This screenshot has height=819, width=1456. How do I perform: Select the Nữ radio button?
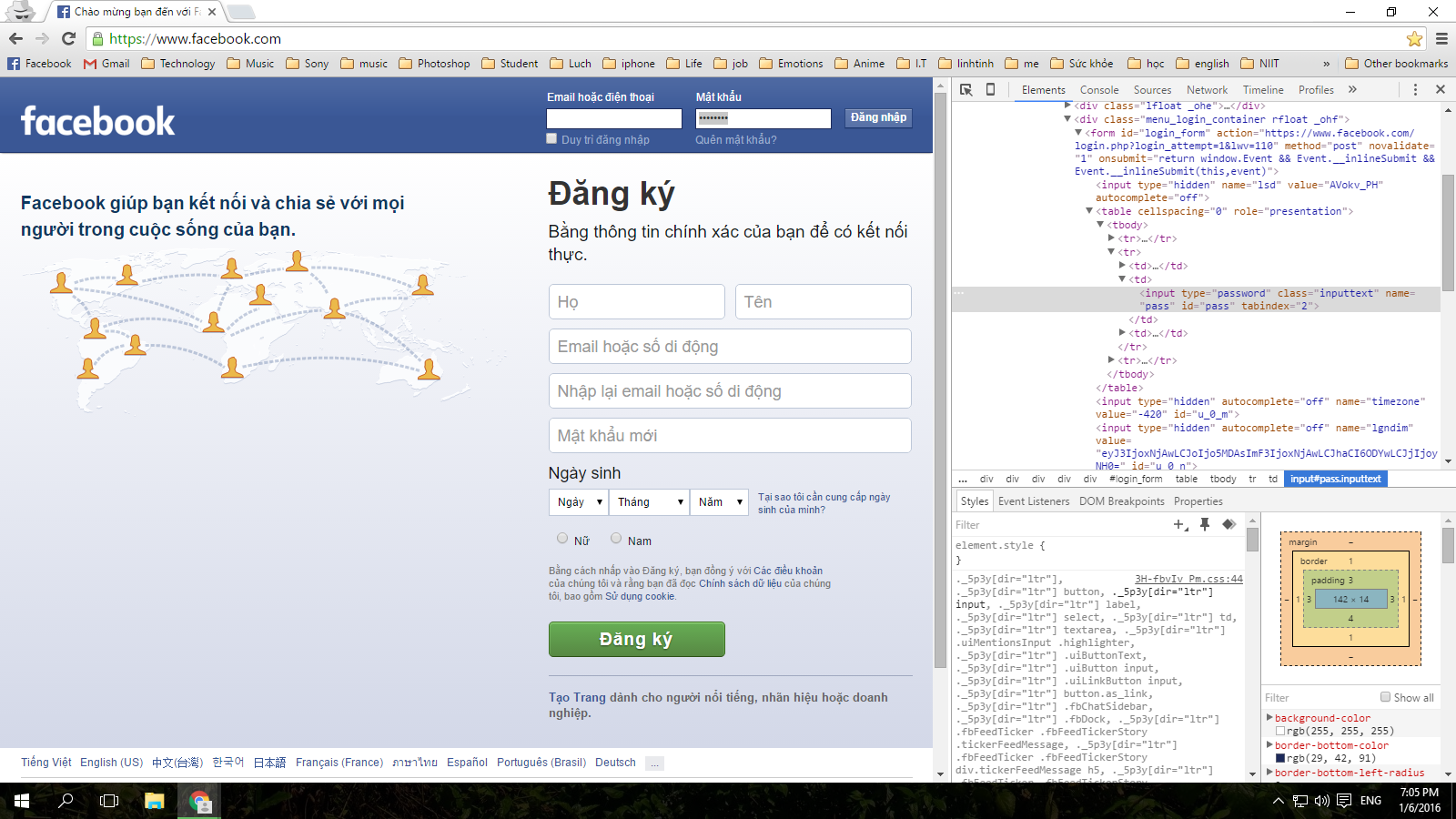(x=562, y=538)
